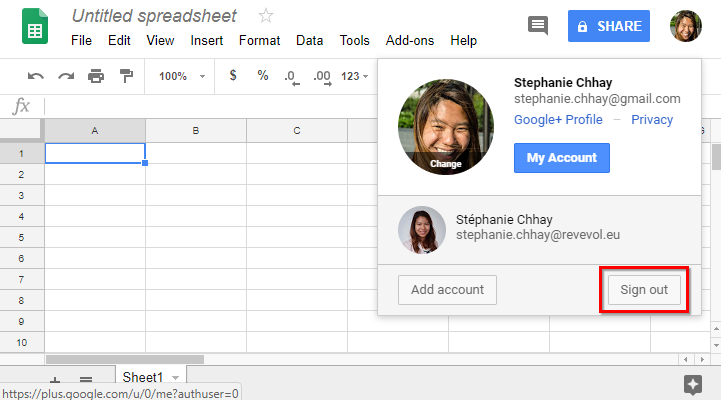Select column B header
This screenshot has width=721, height=400.
click(x=196, y=131)
